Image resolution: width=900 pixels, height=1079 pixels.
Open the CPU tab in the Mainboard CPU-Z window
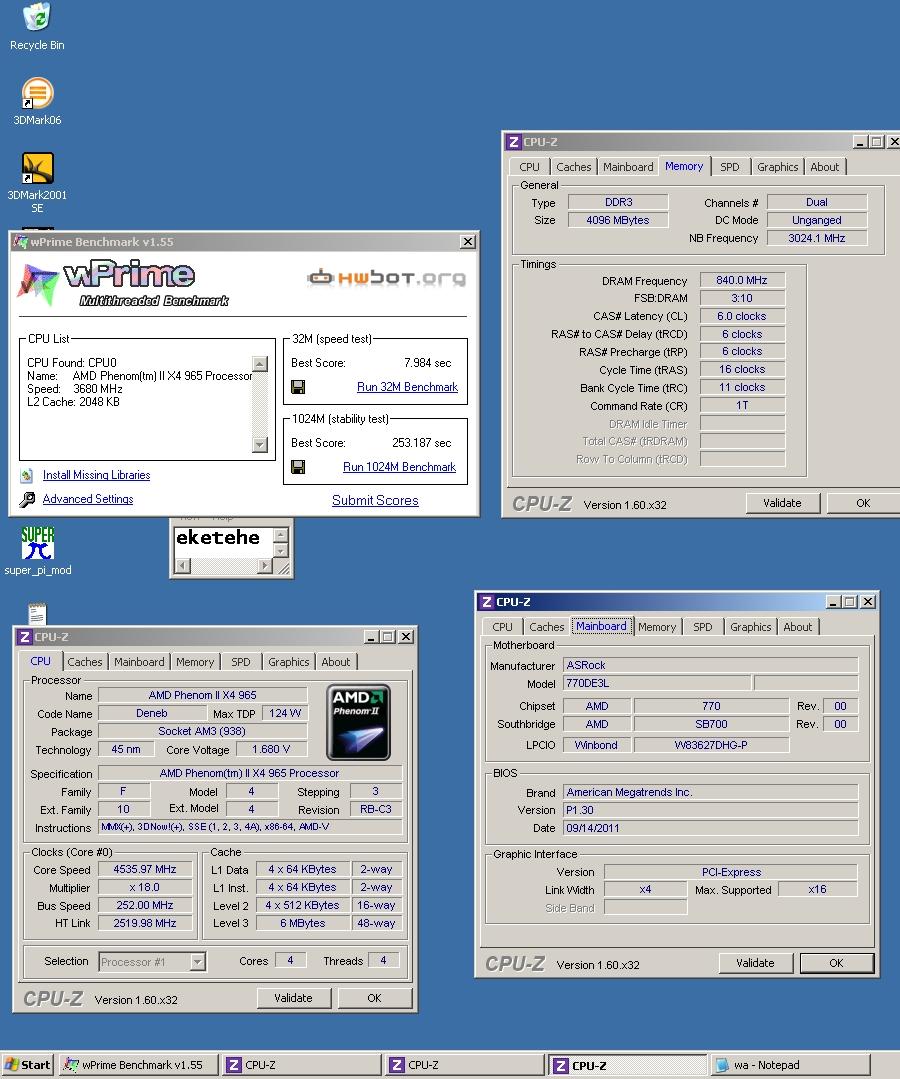pyautogui.click(x=502, y=627)
